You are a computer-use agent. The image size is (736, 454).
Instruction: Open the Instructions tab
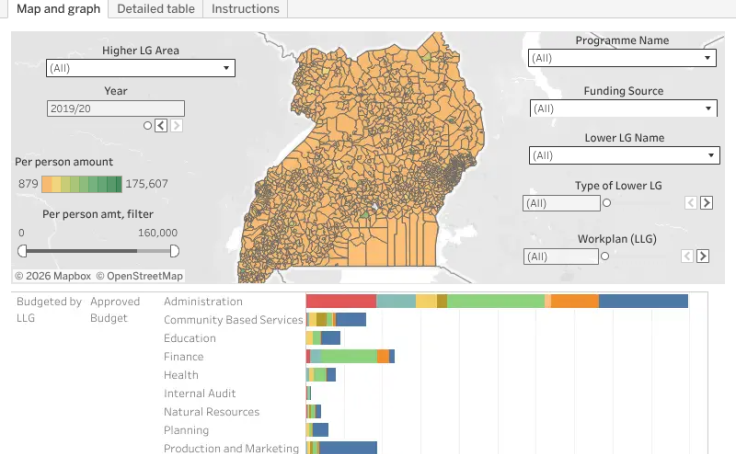(245, 9)
